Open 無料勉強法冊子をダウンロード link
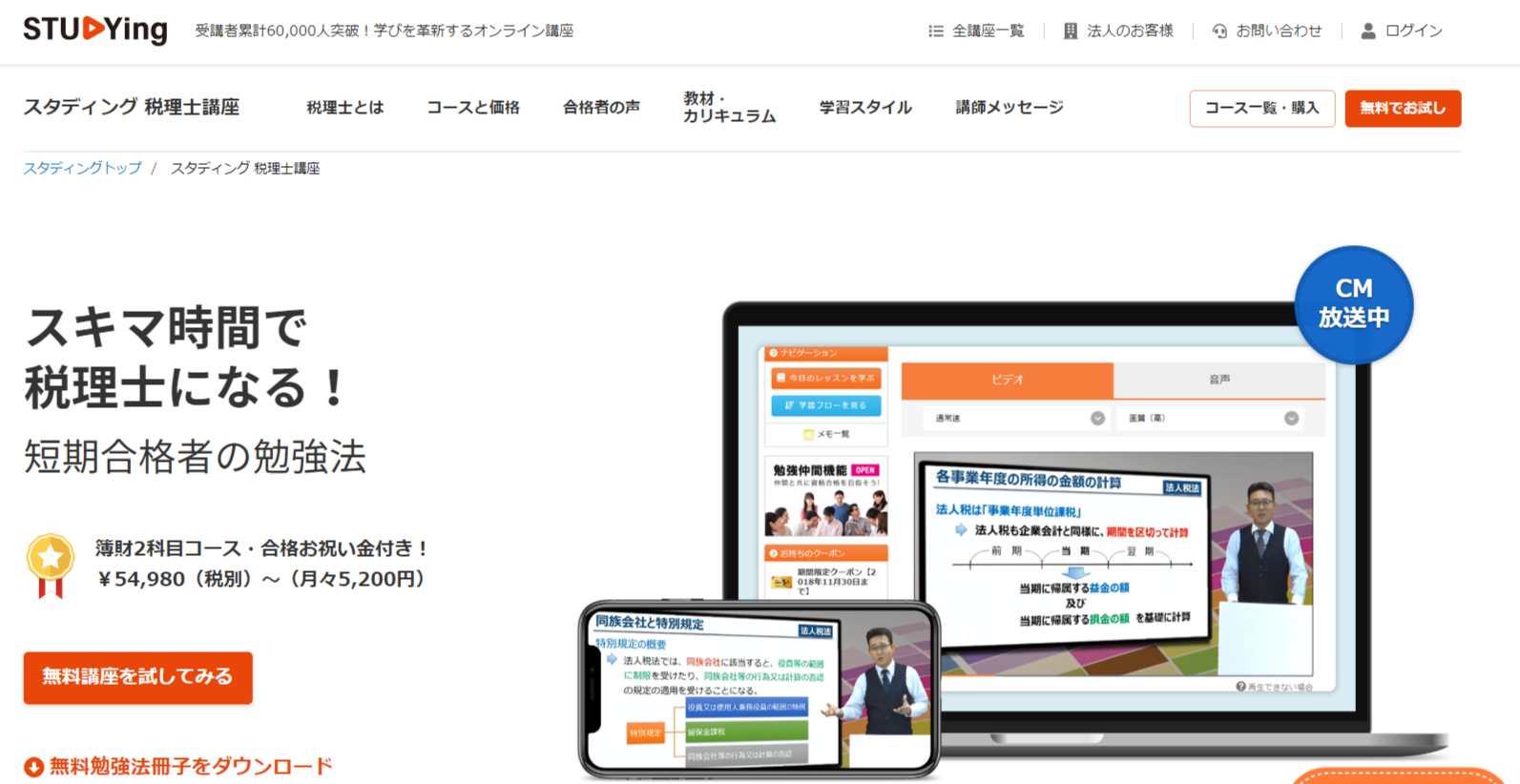 coord(191,767)
